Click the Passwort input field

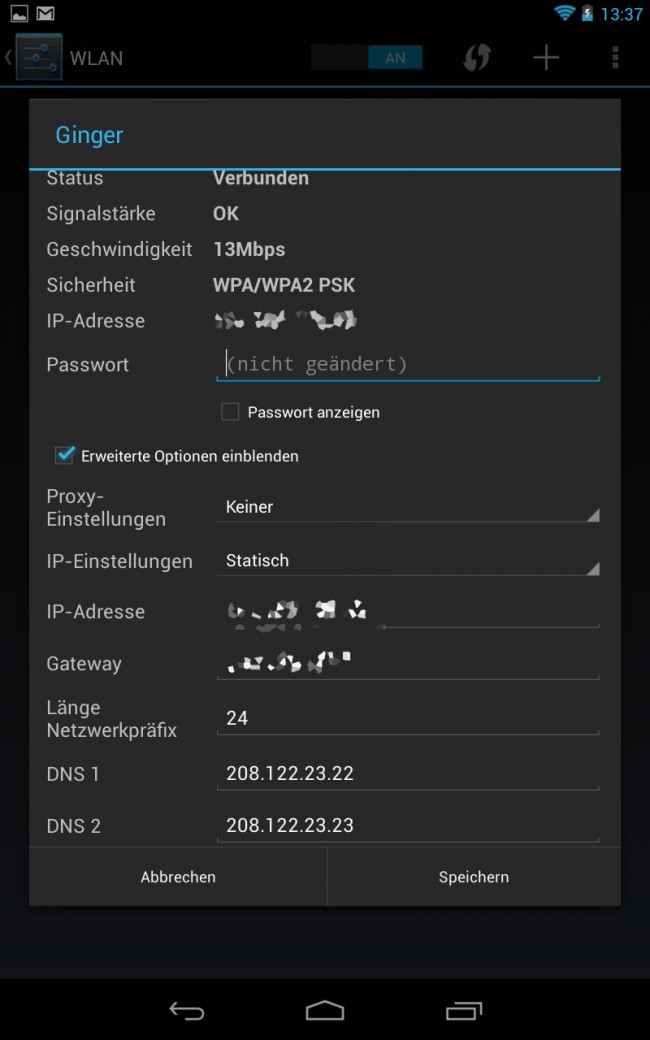pos(407,364)
